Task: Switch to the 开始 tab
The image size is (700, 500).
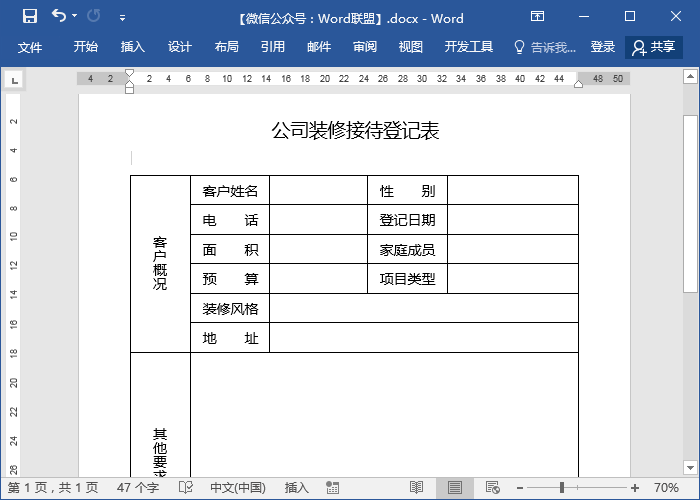Action: click(x=86, y=47)
